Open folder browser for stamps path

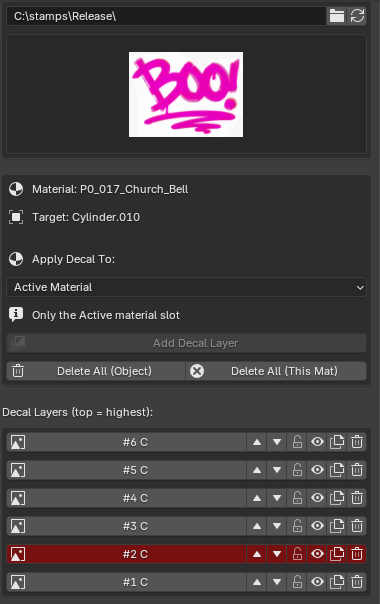click(336, 16)
